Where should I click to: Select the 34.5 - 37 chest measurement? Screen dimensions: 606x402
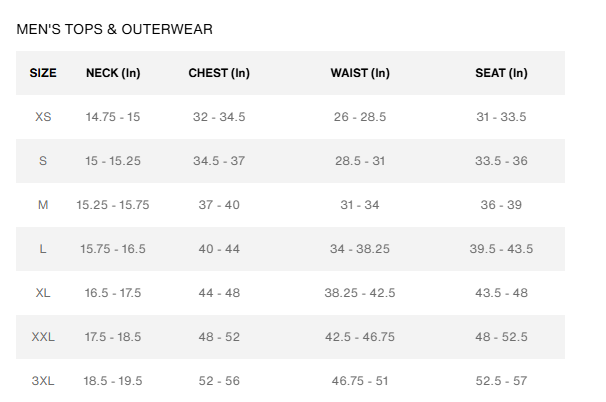tap(219, 161)
